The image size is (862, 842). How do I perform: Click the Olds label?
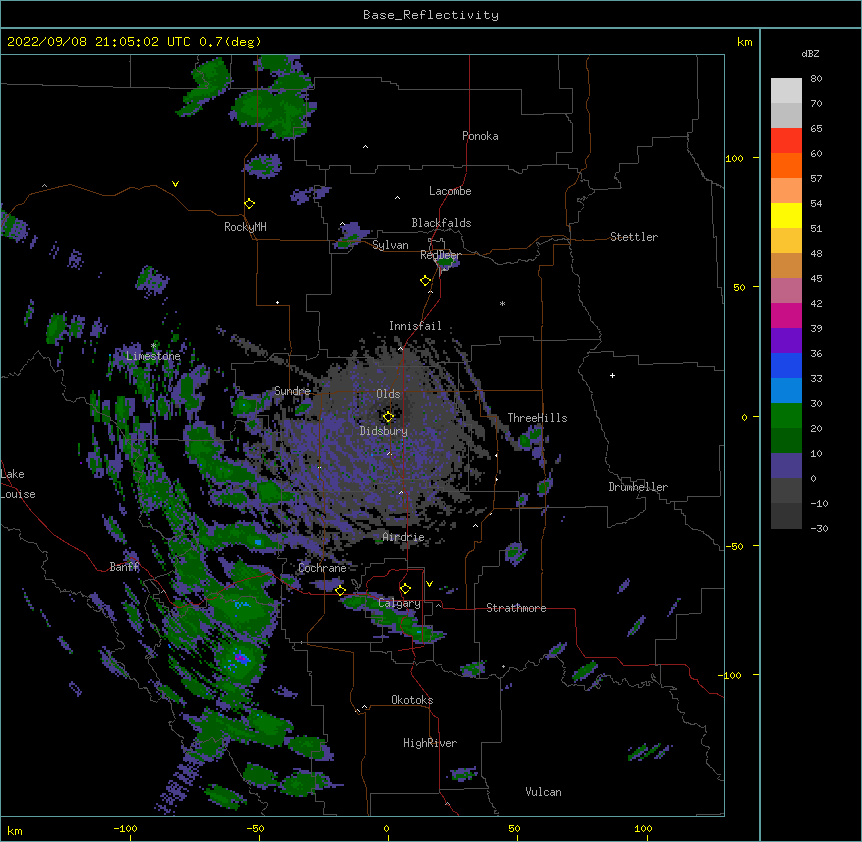[x=388, y=394]
